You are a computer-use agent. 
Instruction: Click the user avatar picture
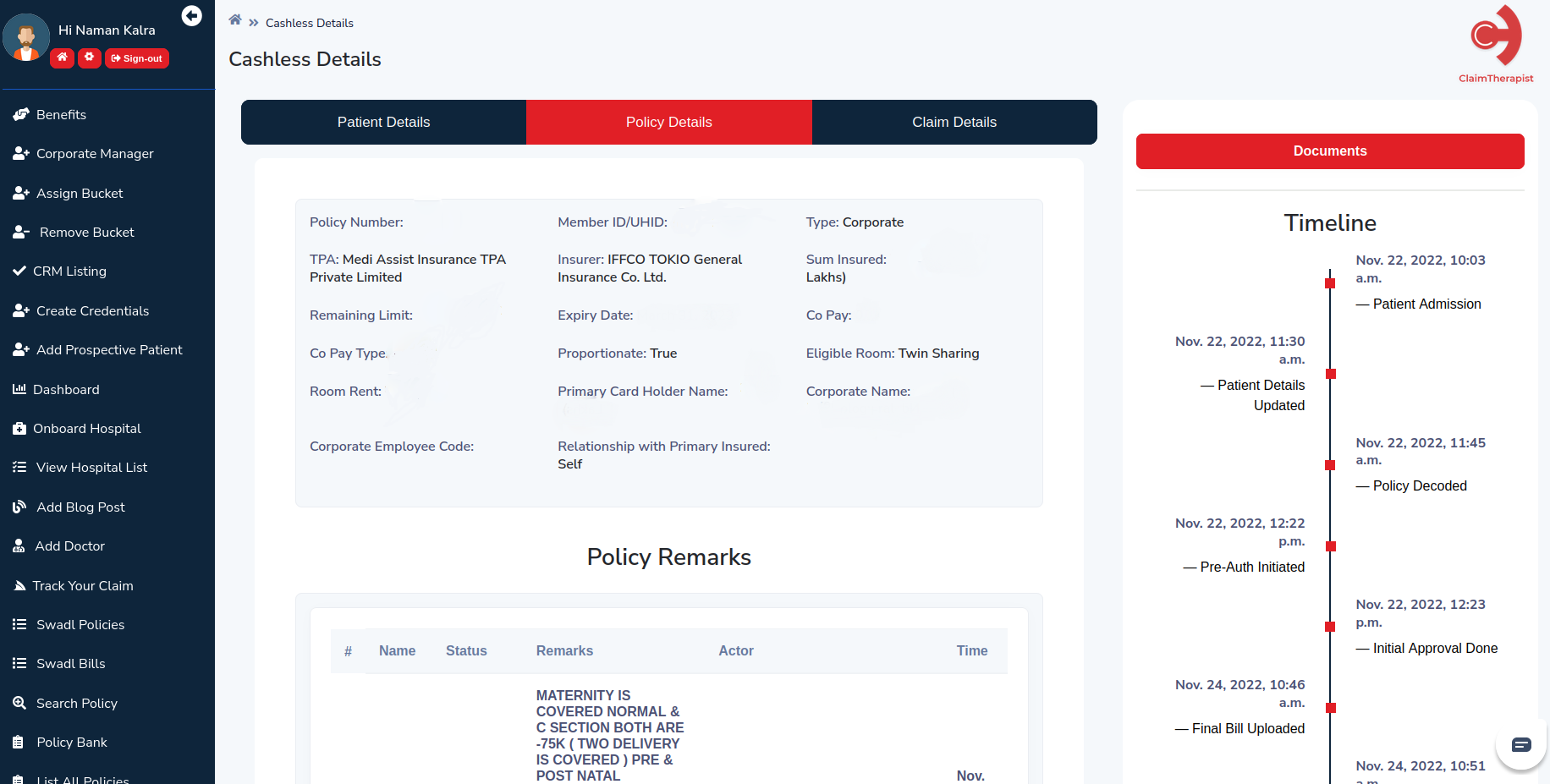point(26,38)
